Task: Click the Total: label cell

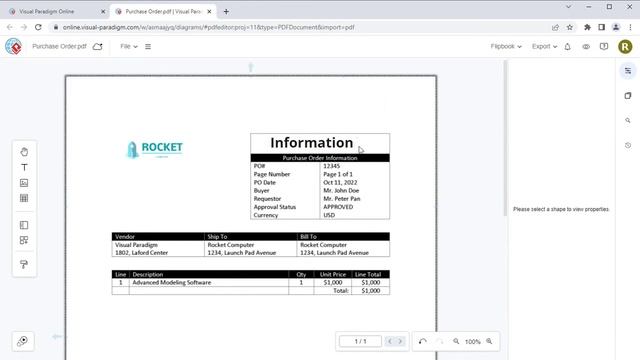Action: (333, 291)
